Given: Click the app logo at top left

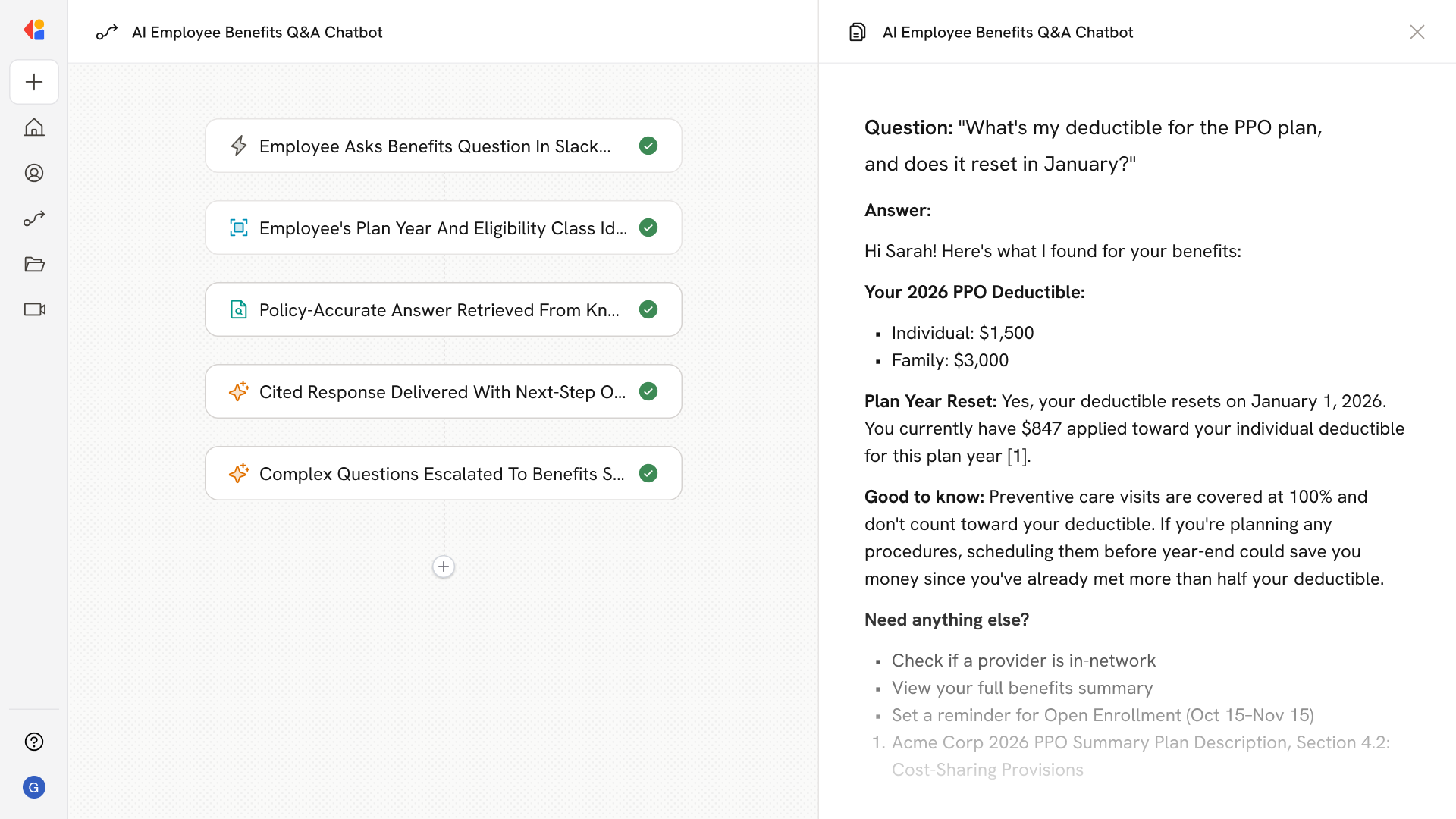Looking at the screenshot, I should coord(34,30).
